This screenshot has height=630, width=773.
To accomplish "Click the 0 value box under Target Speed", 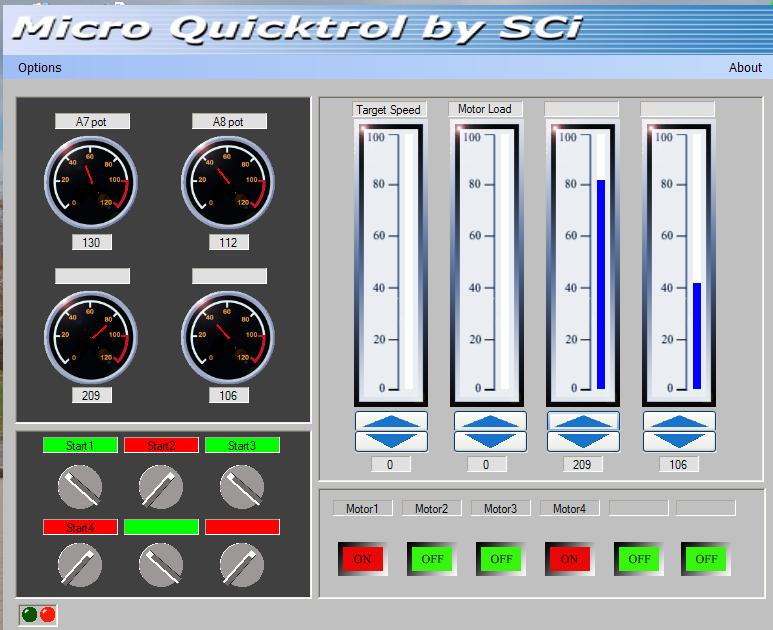I will coord(390,464).
